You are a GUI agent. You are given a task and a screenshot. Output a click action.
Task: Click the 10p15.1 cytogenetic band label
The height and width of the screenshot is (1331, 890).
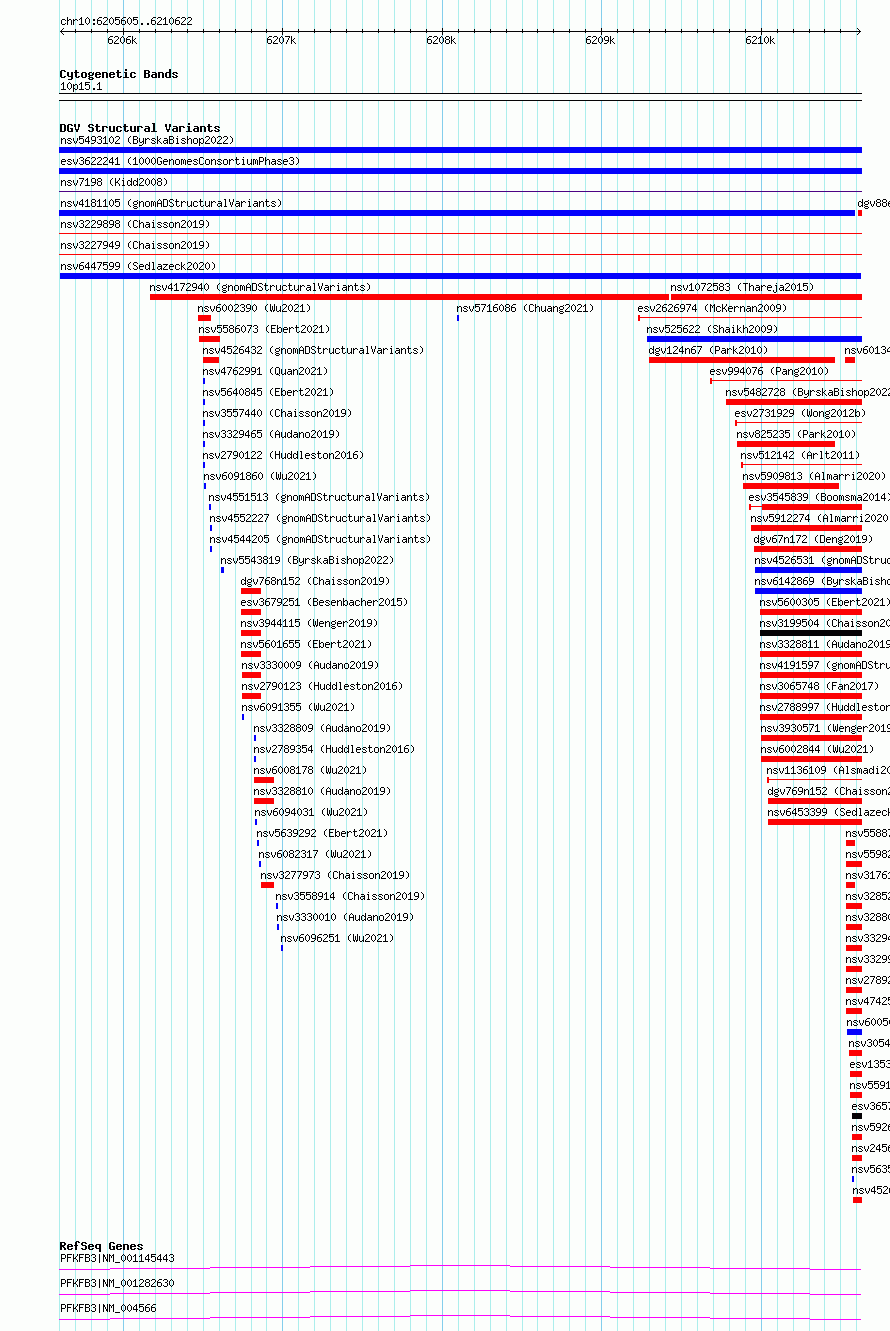pyautogui.click(x=81, y=87)
